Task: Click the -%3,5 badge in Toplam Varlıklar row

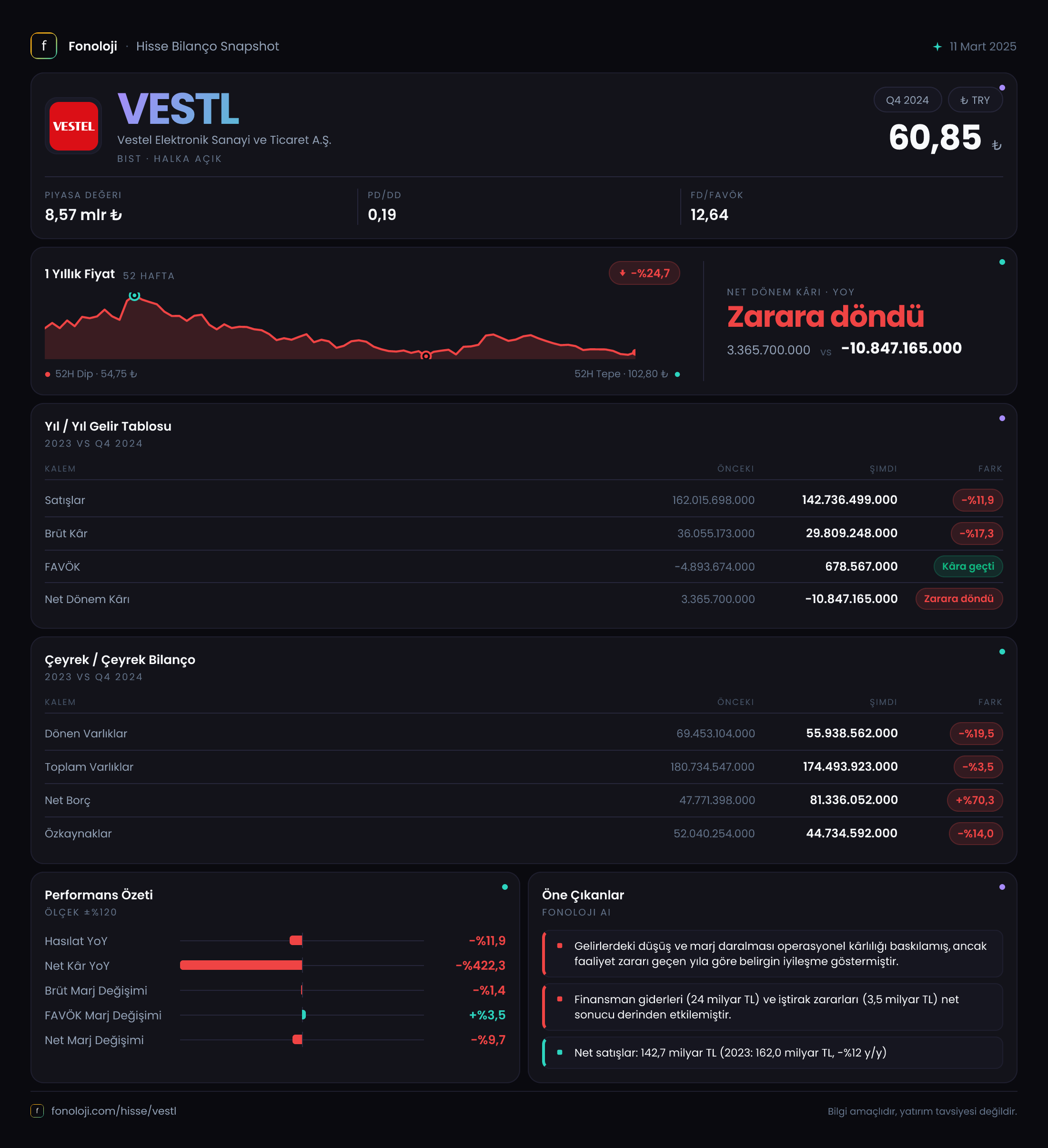Action: (x=978, y=767)
